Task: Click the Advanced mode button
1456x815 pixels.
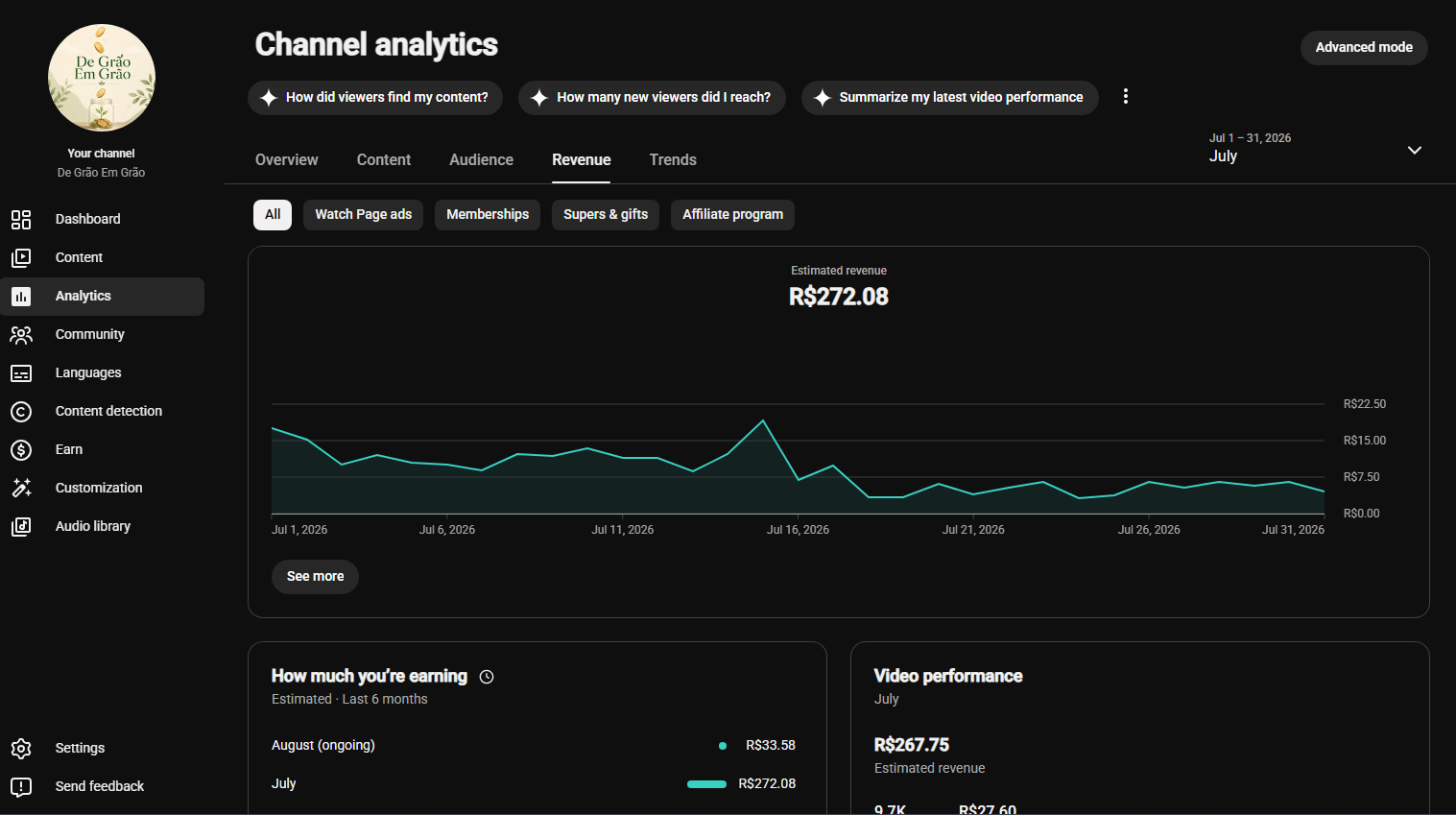Action: pos(1364,47)
